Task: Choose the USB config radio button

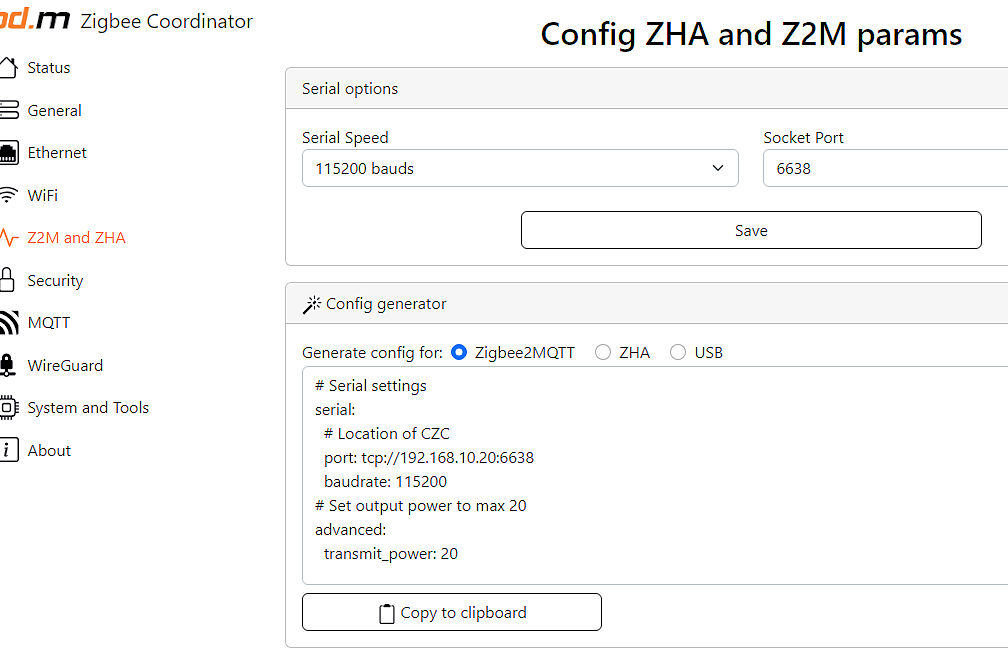Action: tap(678, 352)
